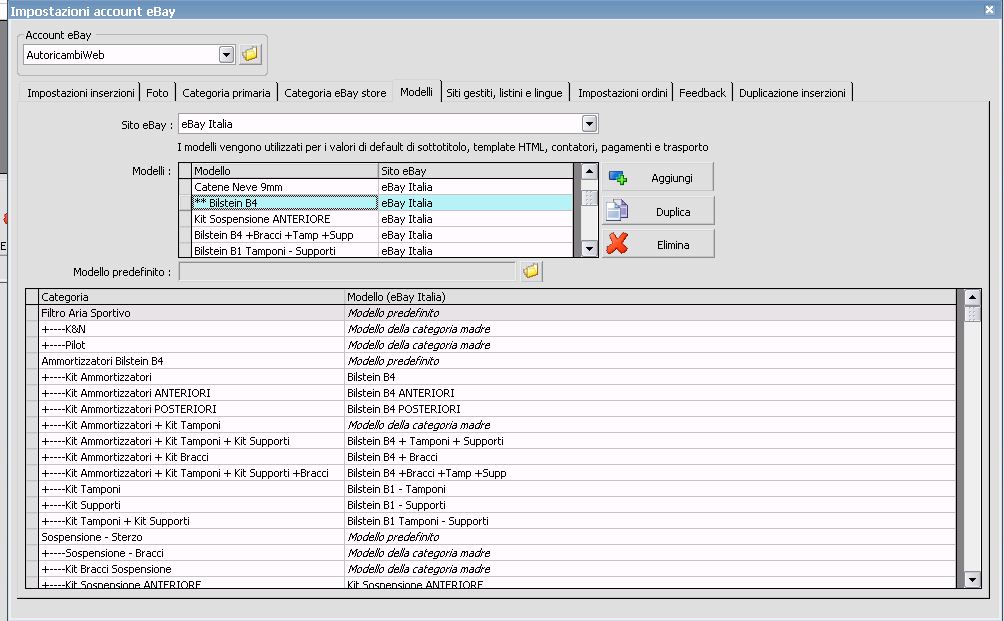Select the Pilot subcategory row

click(x=490, y=345)
